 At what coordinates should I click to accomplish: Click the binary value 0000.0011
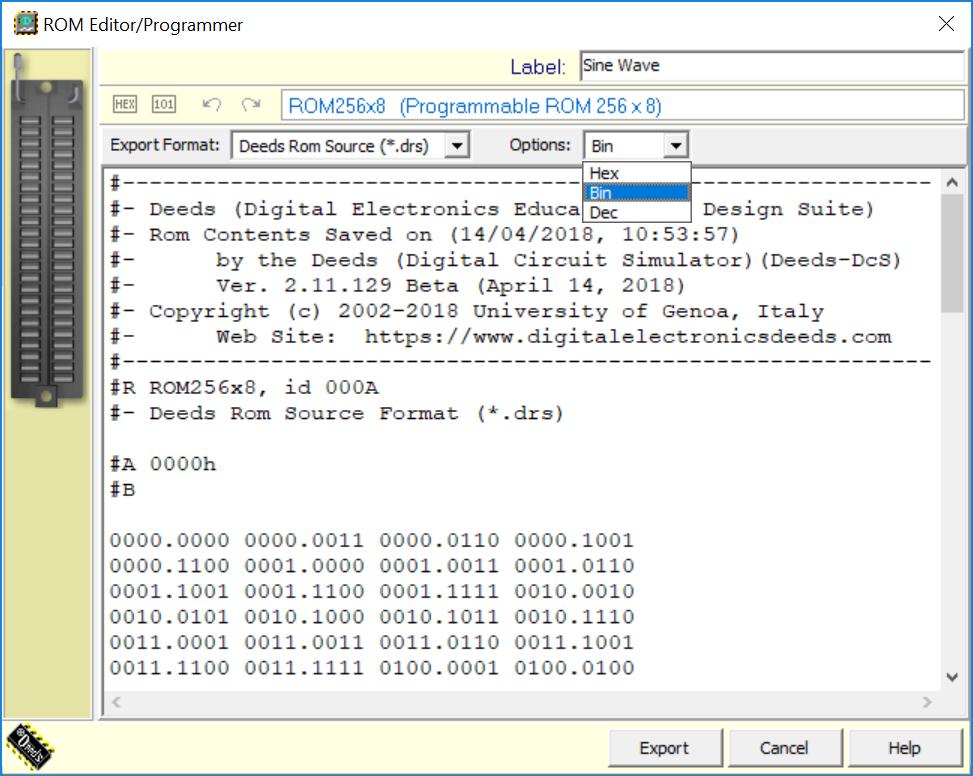304,540
